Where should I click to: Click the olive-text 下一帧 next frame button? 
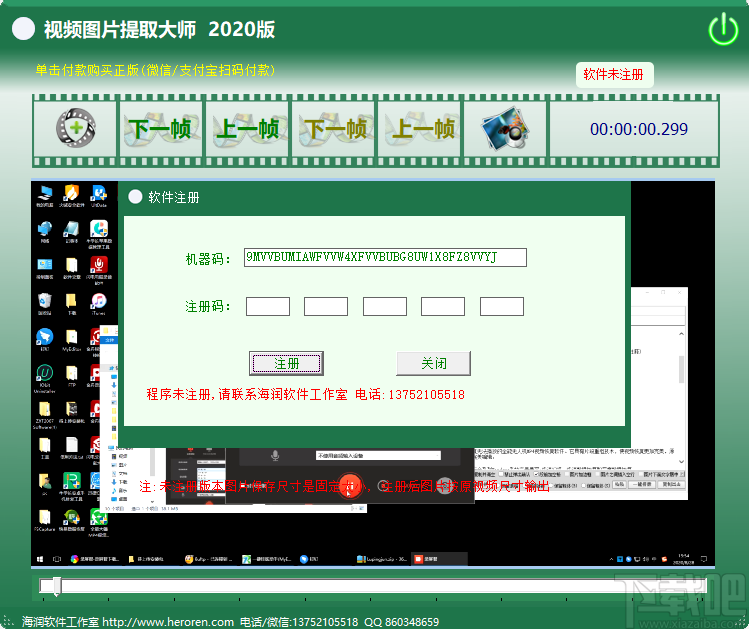tap(333, 128)
